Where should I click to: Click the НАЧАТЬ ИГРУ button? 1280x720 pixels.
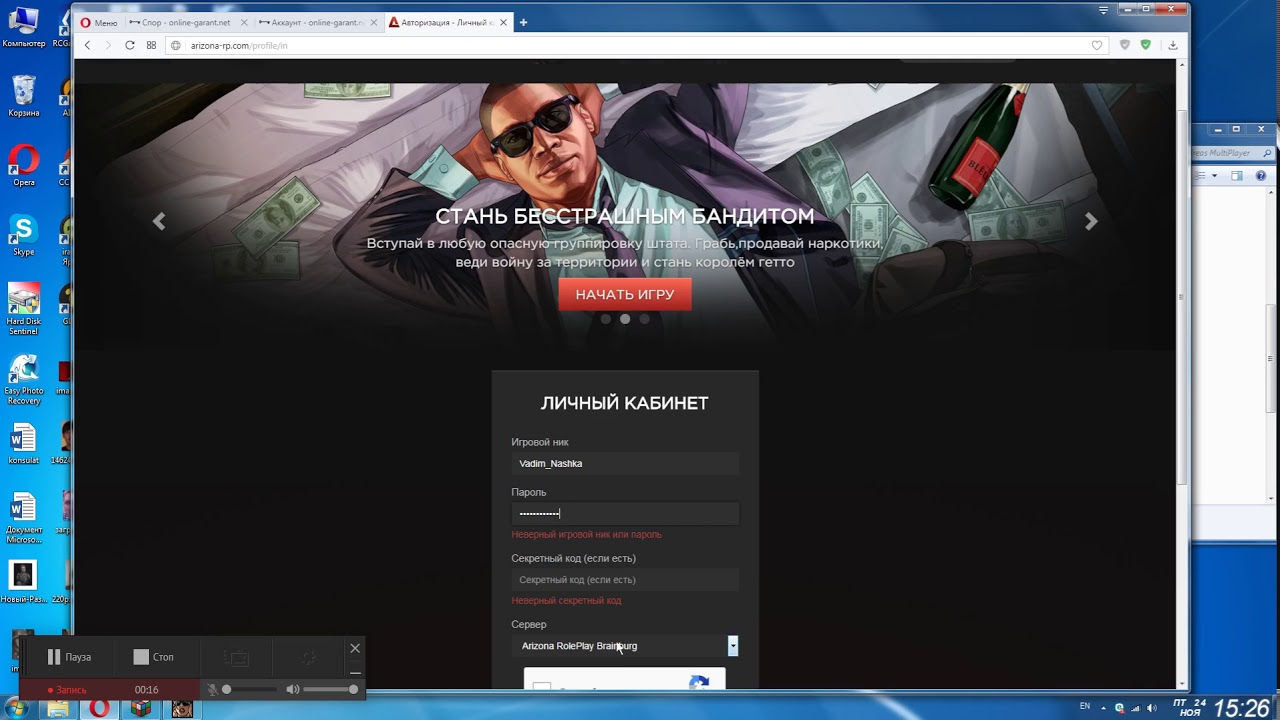coord(625,295)
